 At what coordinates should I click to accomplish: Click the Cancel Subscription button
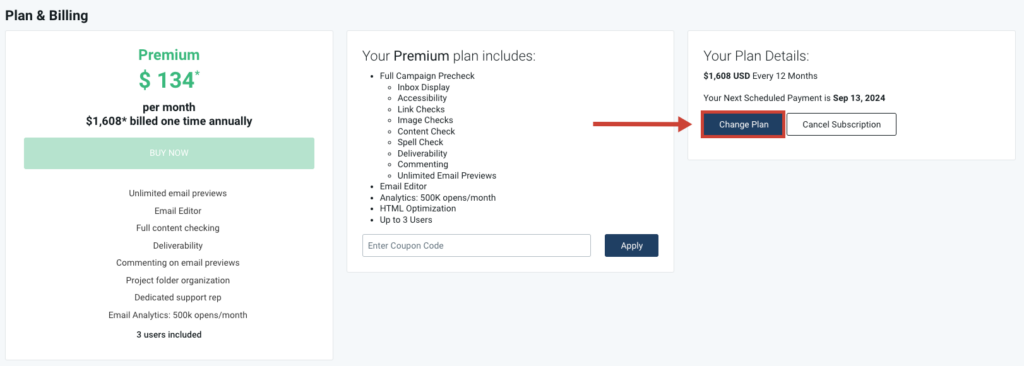pos(841,124)
